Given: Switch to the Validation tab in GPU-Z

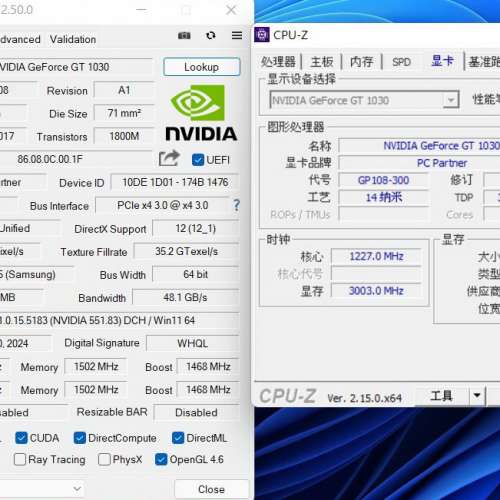Looking at the screenshot, I should coord(73,39).
